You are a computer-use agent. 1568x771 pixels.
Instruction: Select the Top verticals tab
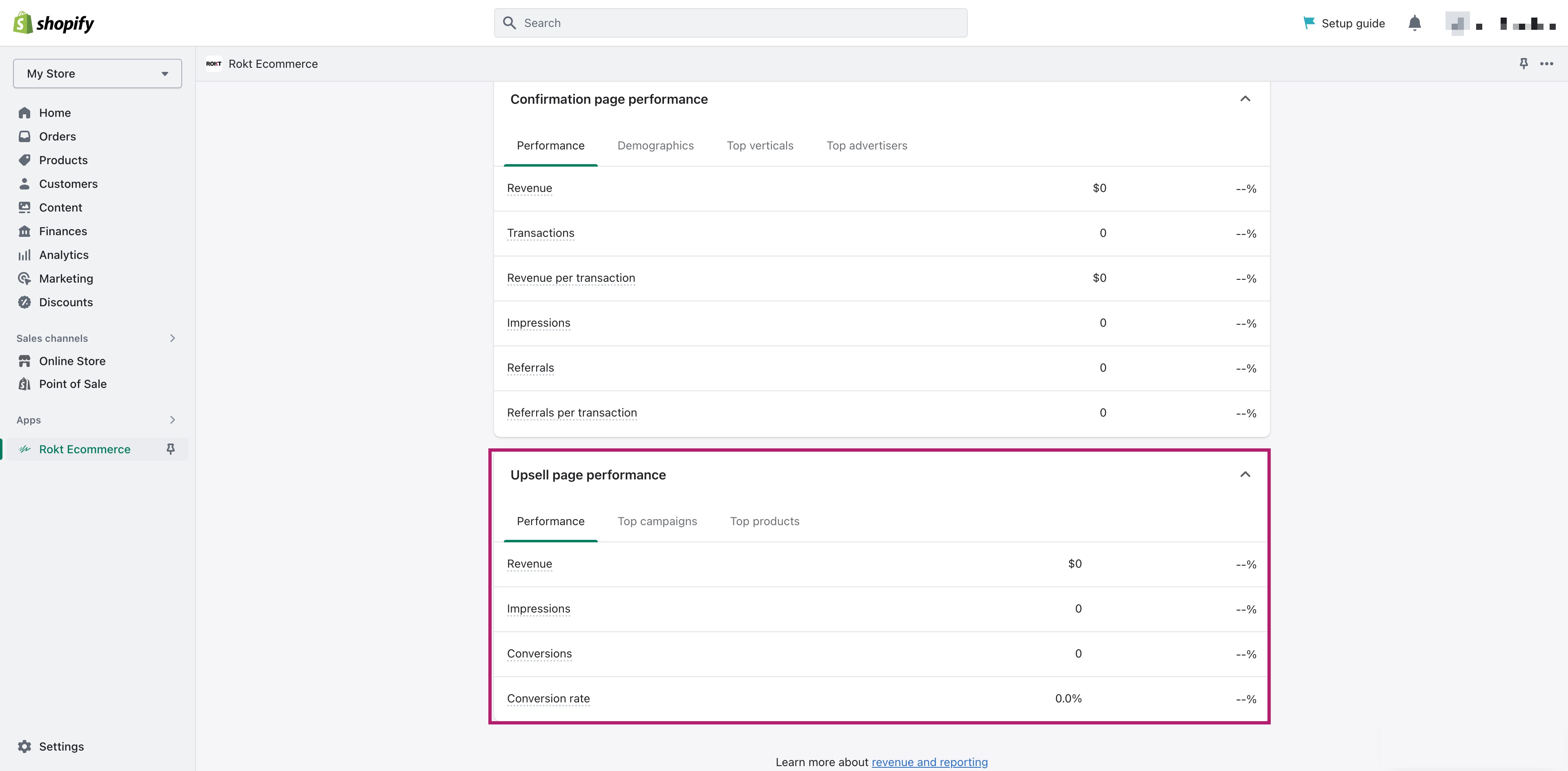[x=760, y=145]
